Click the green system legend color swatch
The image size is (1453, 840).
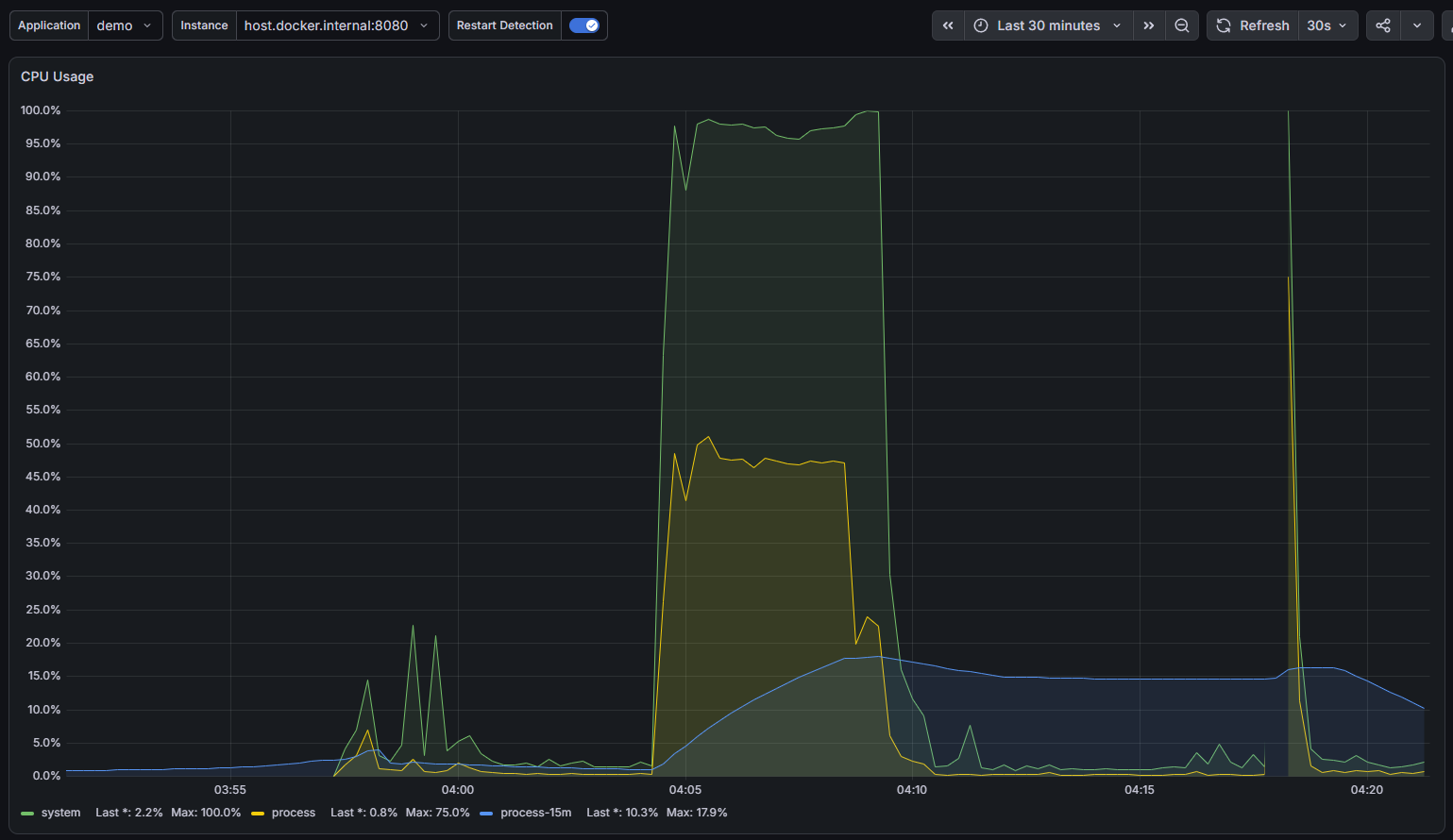27,813
